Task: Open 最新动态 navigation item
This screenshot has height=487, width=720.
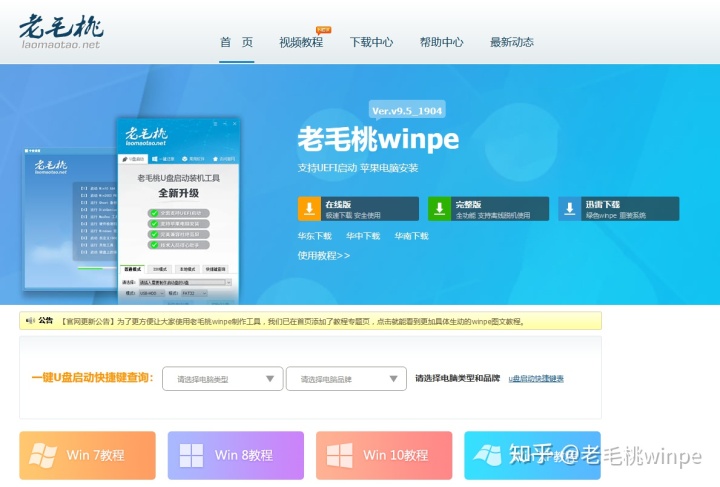Action: pyautogui.click(x=512, y=42)
